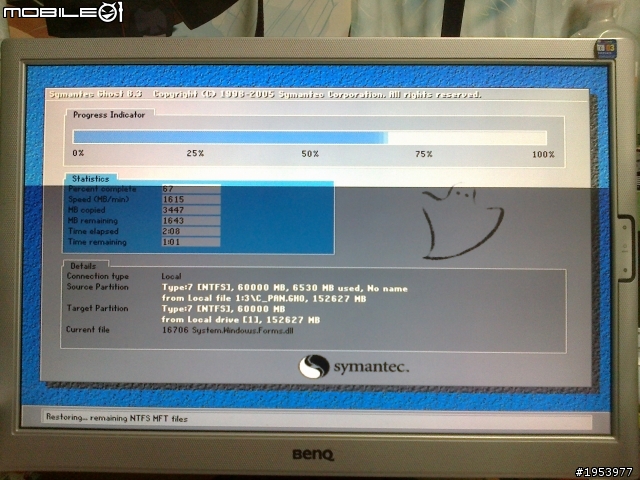This screenshot has width=640, height=480.
Task: Click the 50% progress scale marker
Action: pos(310,154)
